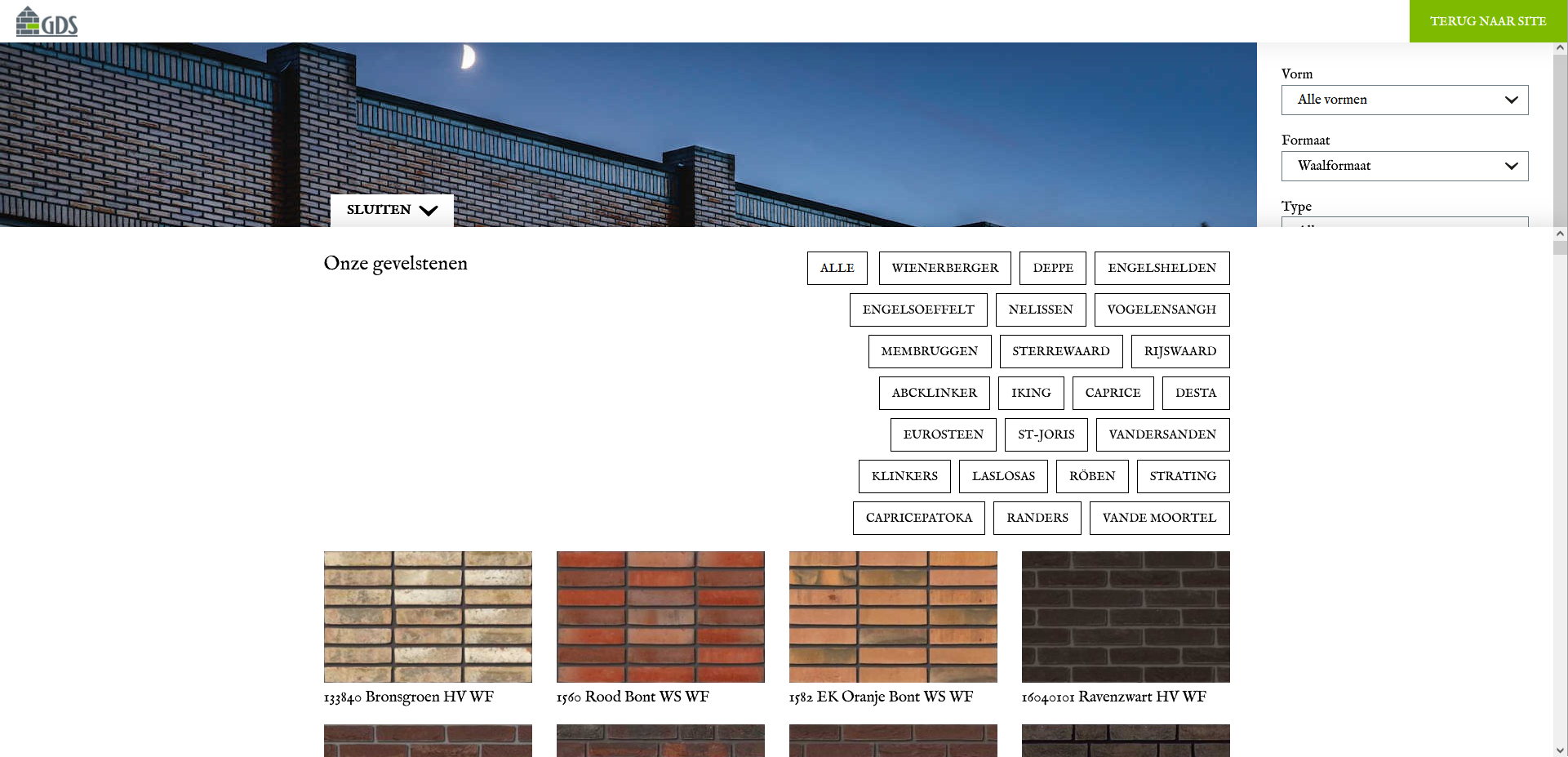
Task: Filter by Wienerberger brand
Action: pyautogui.click(x=944, y=268)
